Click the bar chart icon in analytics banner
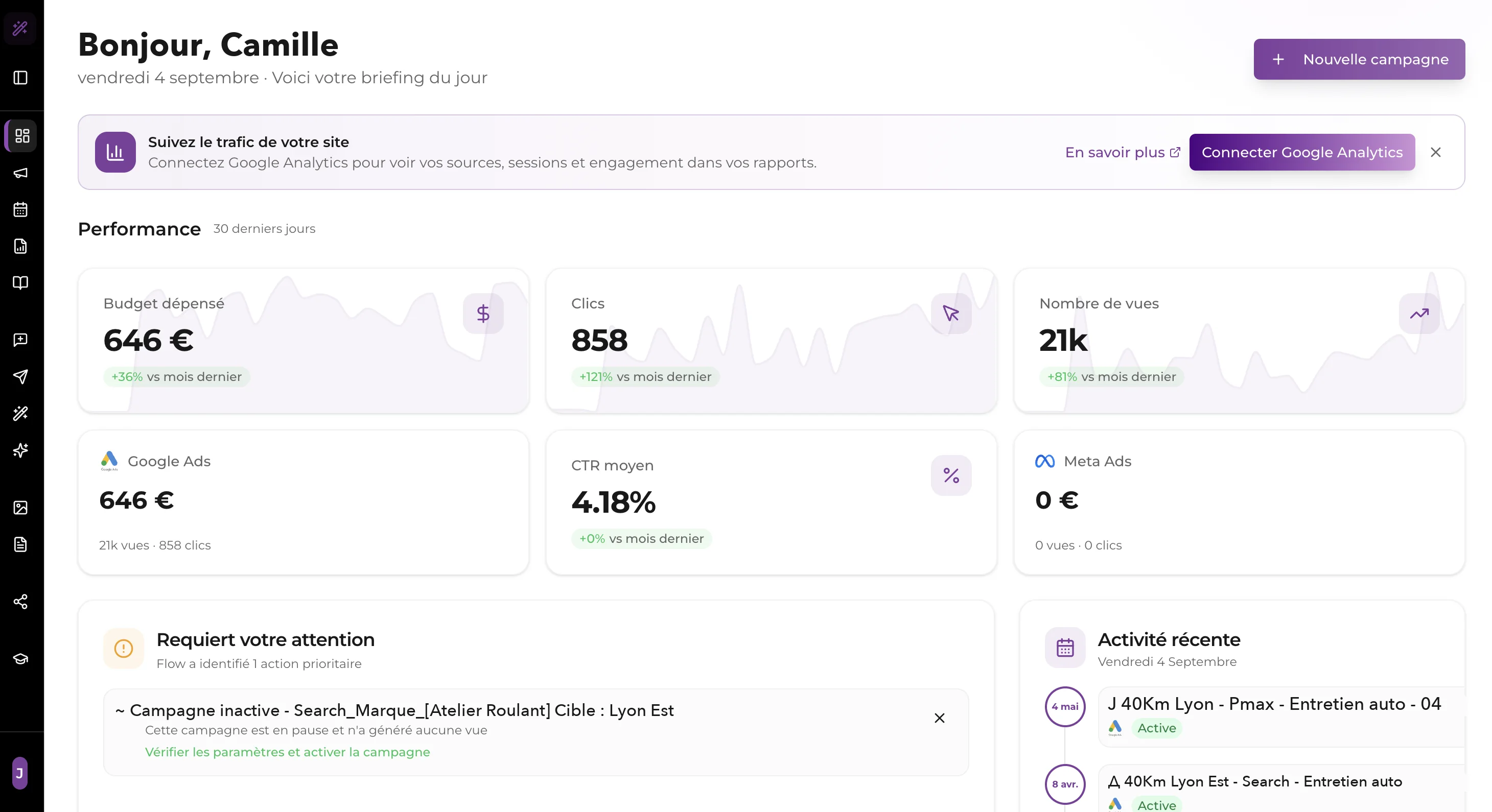 115,152
